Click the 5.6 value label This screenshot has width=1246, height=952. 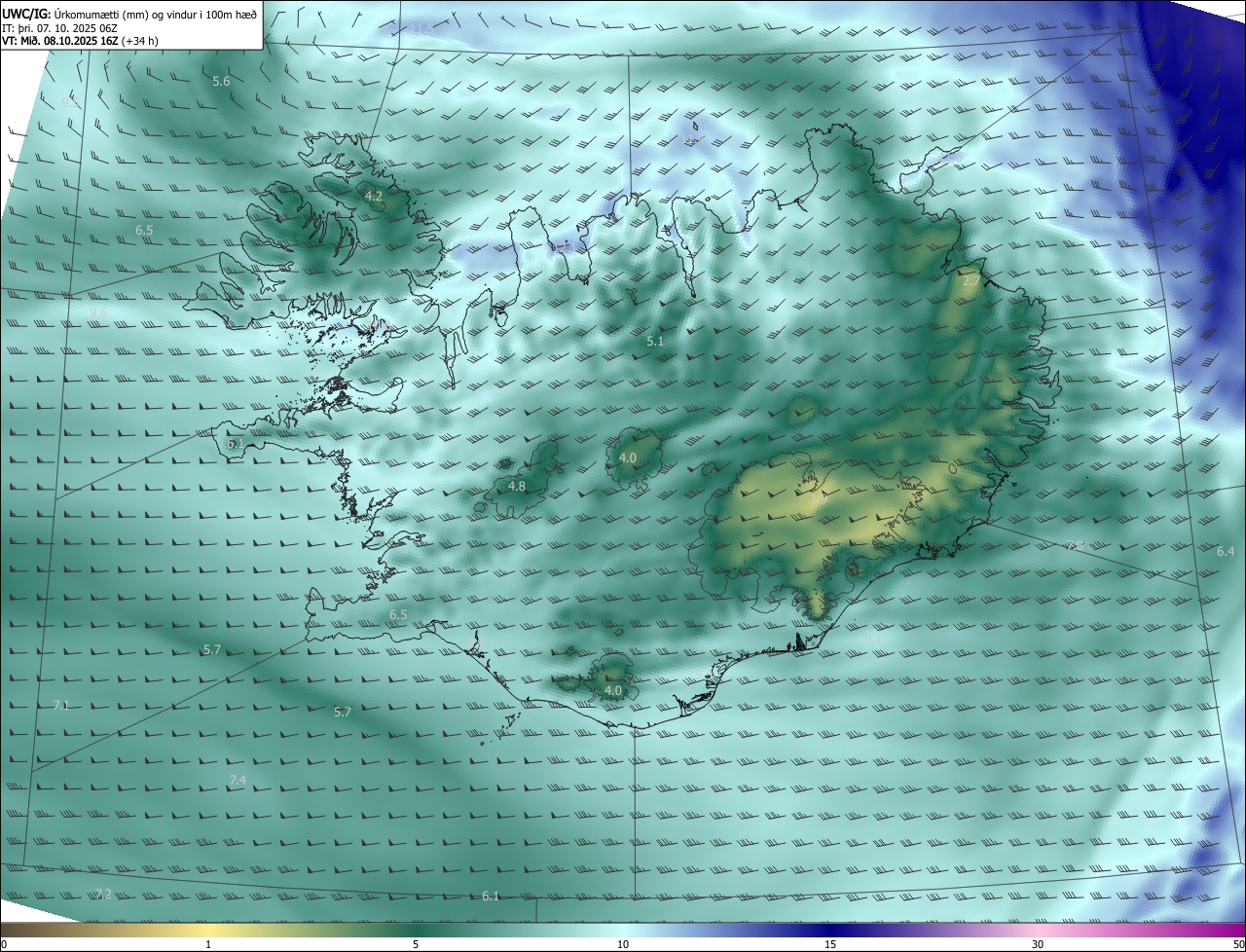(x=221, y=82)
